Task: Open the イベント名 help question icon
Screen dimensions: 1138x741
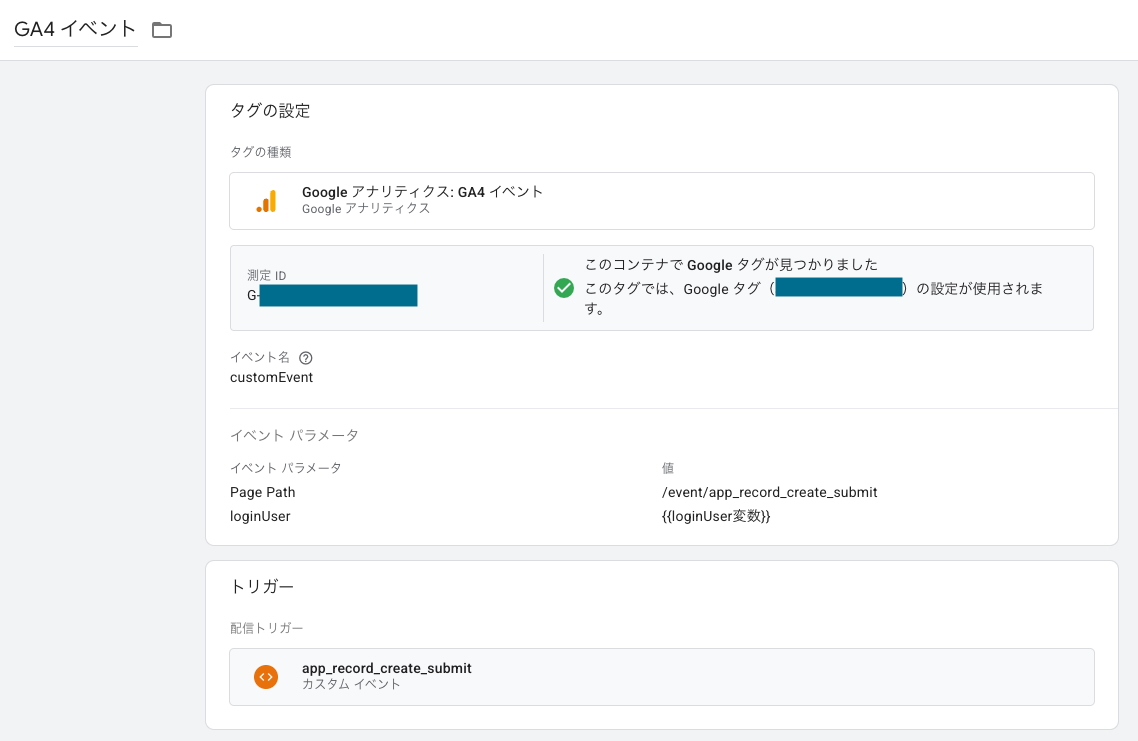Action: point(306,358)
